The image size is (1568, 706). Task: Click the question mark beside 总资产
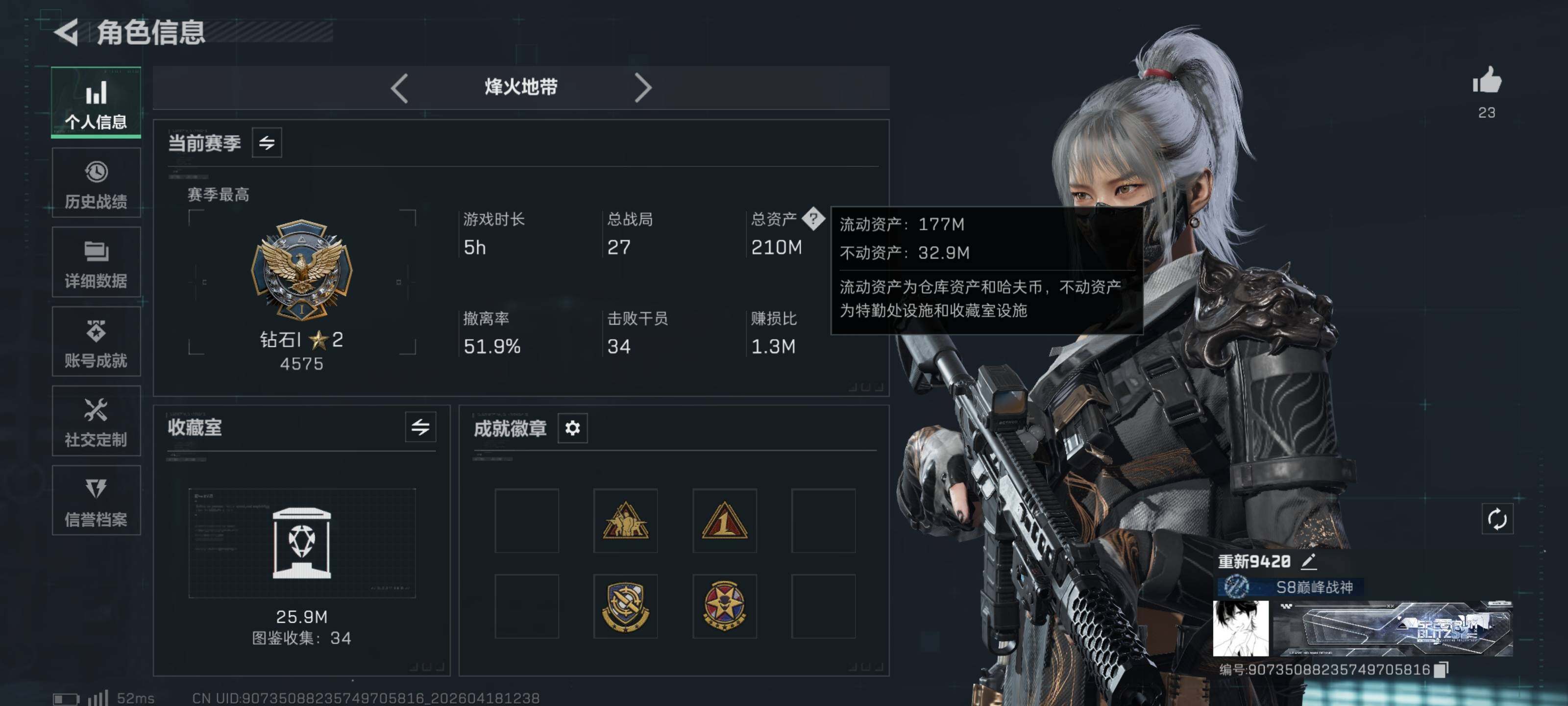[812, 219]
